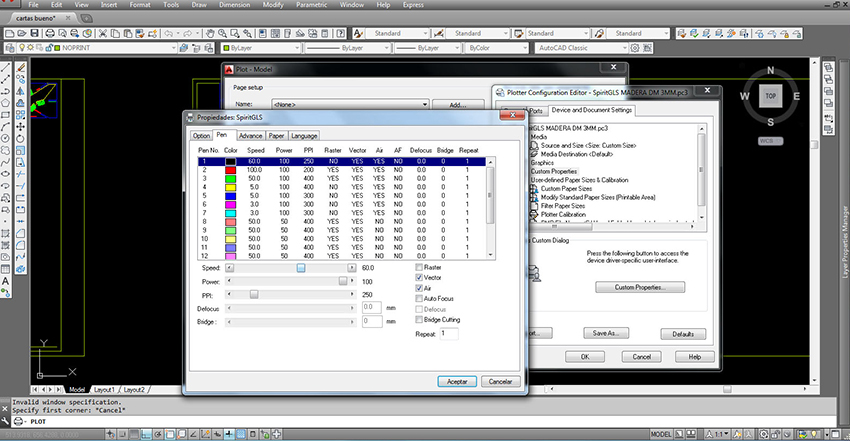Click the Speed slider thumb
The height and width of the screenshot is (441, 850).
tap(301, 268)
